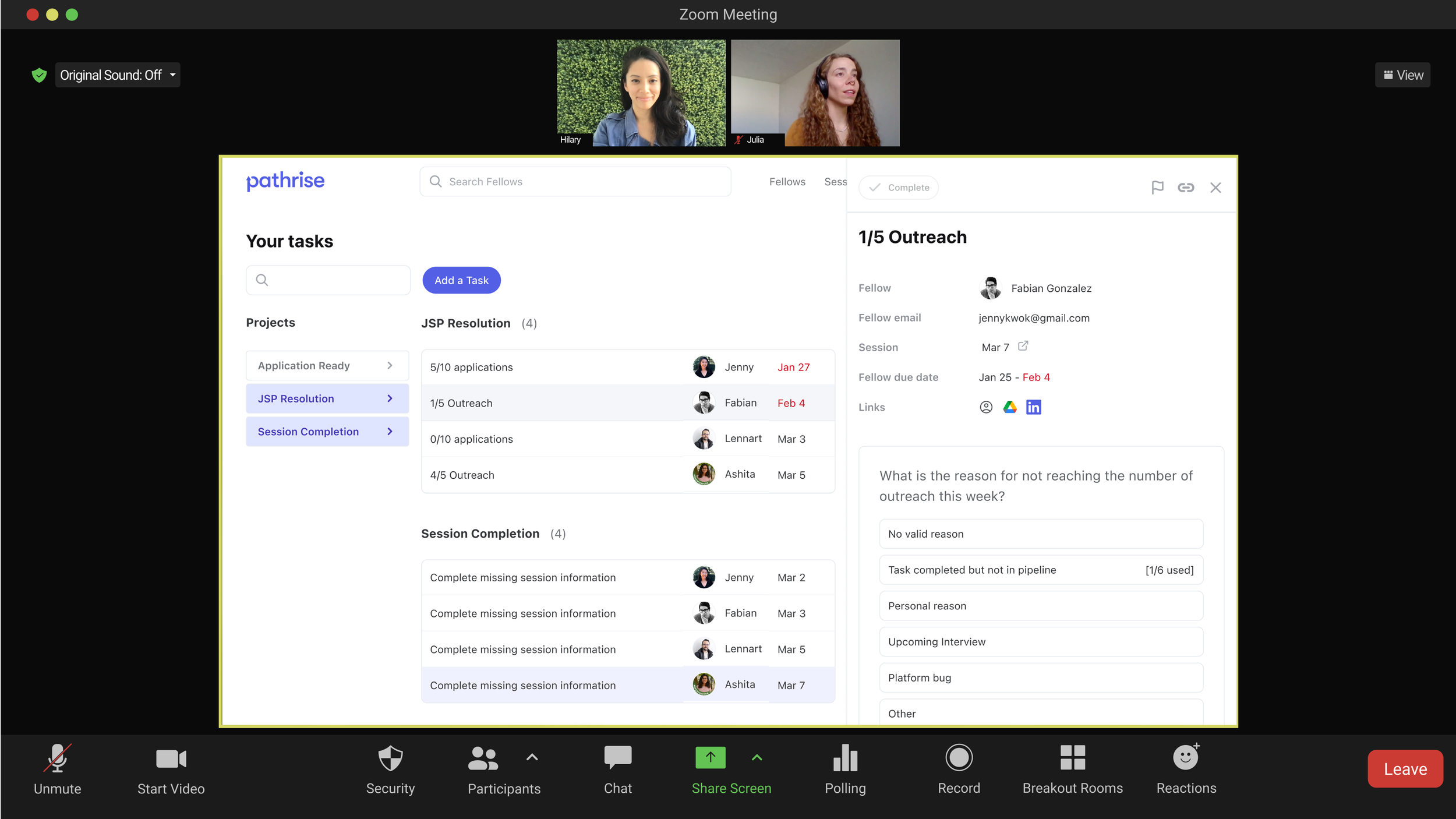The image size is (1456, 819).
Task: Click Fabian Gonzalez's avatar in task details
Action: (991, 288)
